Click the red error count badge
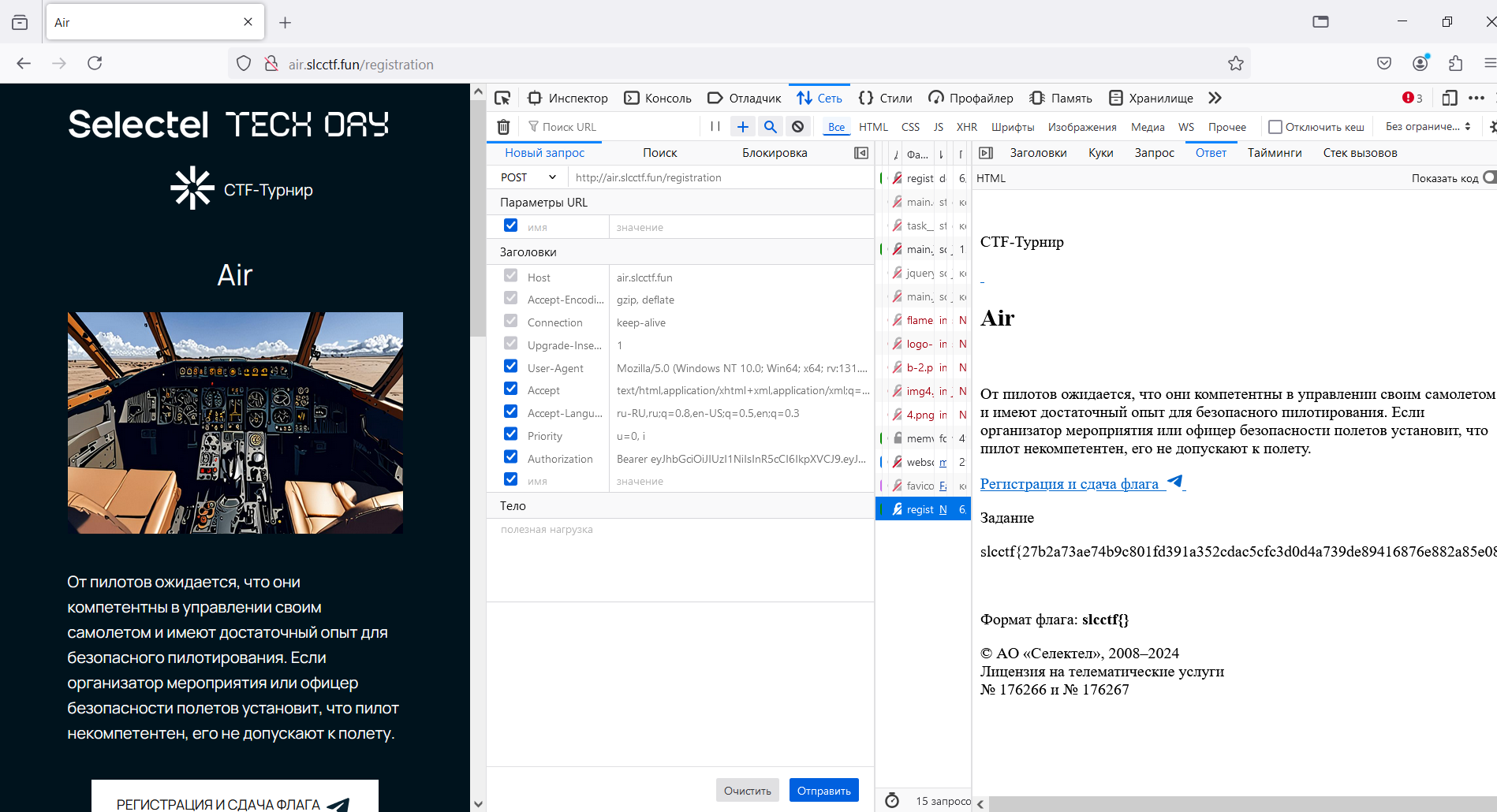 pos(1413,98)
